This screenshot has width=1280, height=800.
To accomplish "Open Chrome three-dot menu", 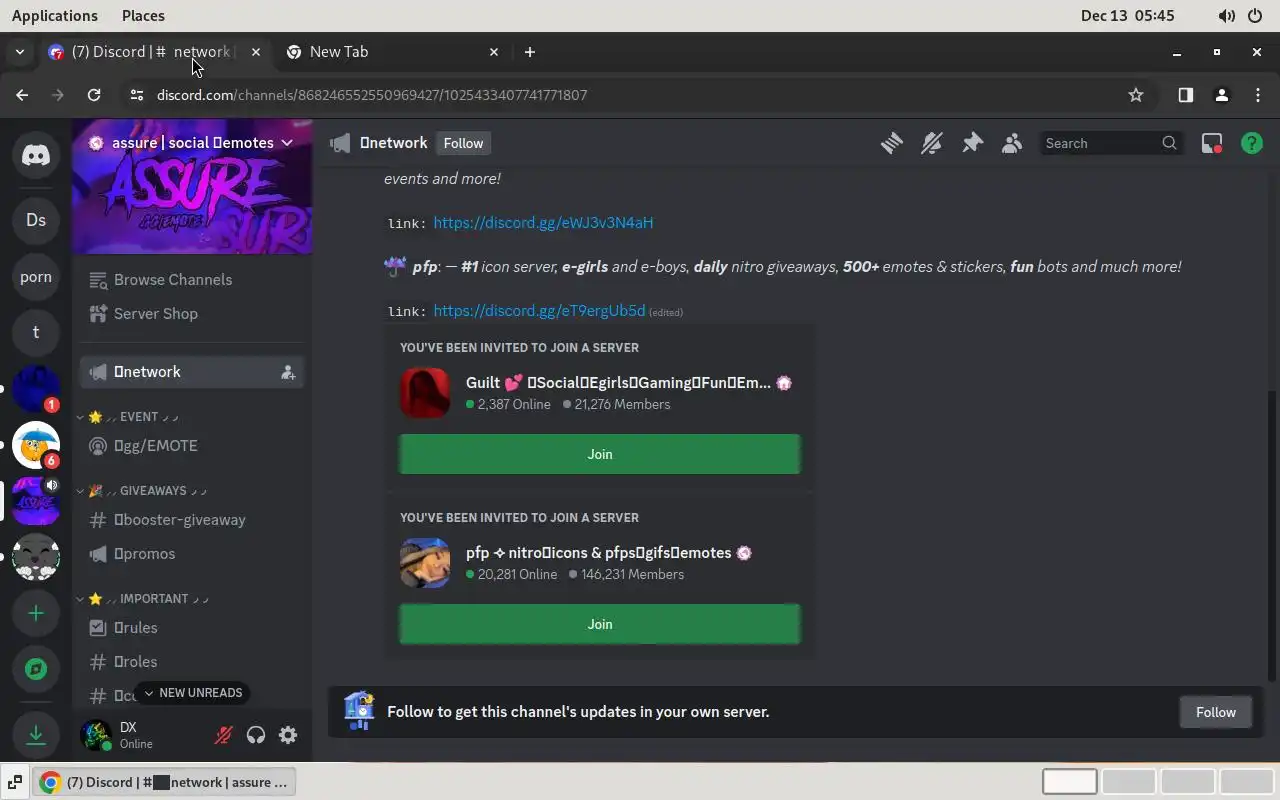I will (1258, 95).
